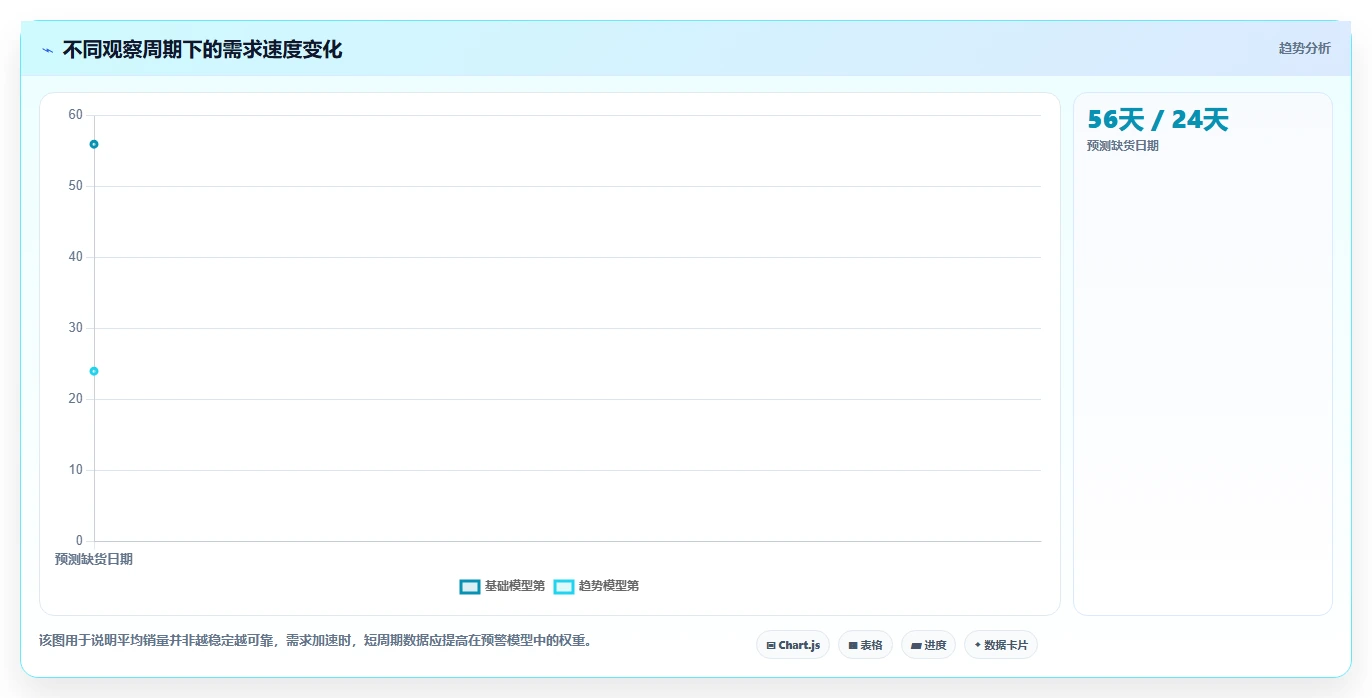Image resolution: width=1372 pixels, height=698 pixels.
Task: Click the lightning icon beside the panel title
Action: tap(48, 50)
